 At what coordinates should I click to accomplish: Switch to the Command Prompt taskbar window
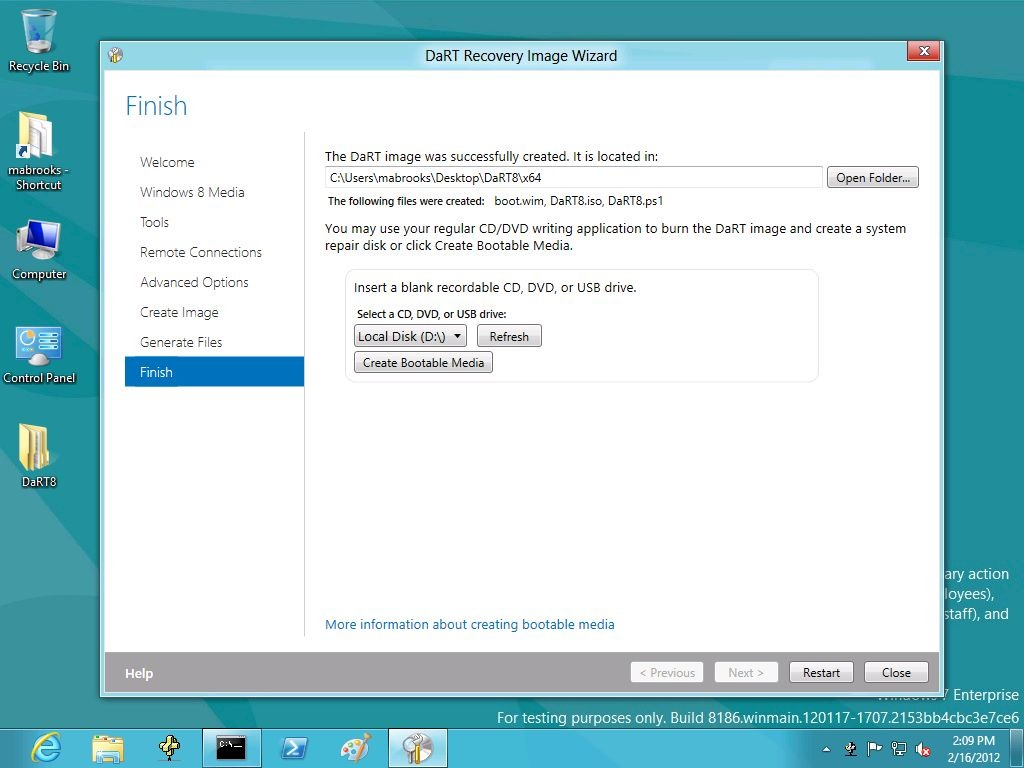click(231, 748)
